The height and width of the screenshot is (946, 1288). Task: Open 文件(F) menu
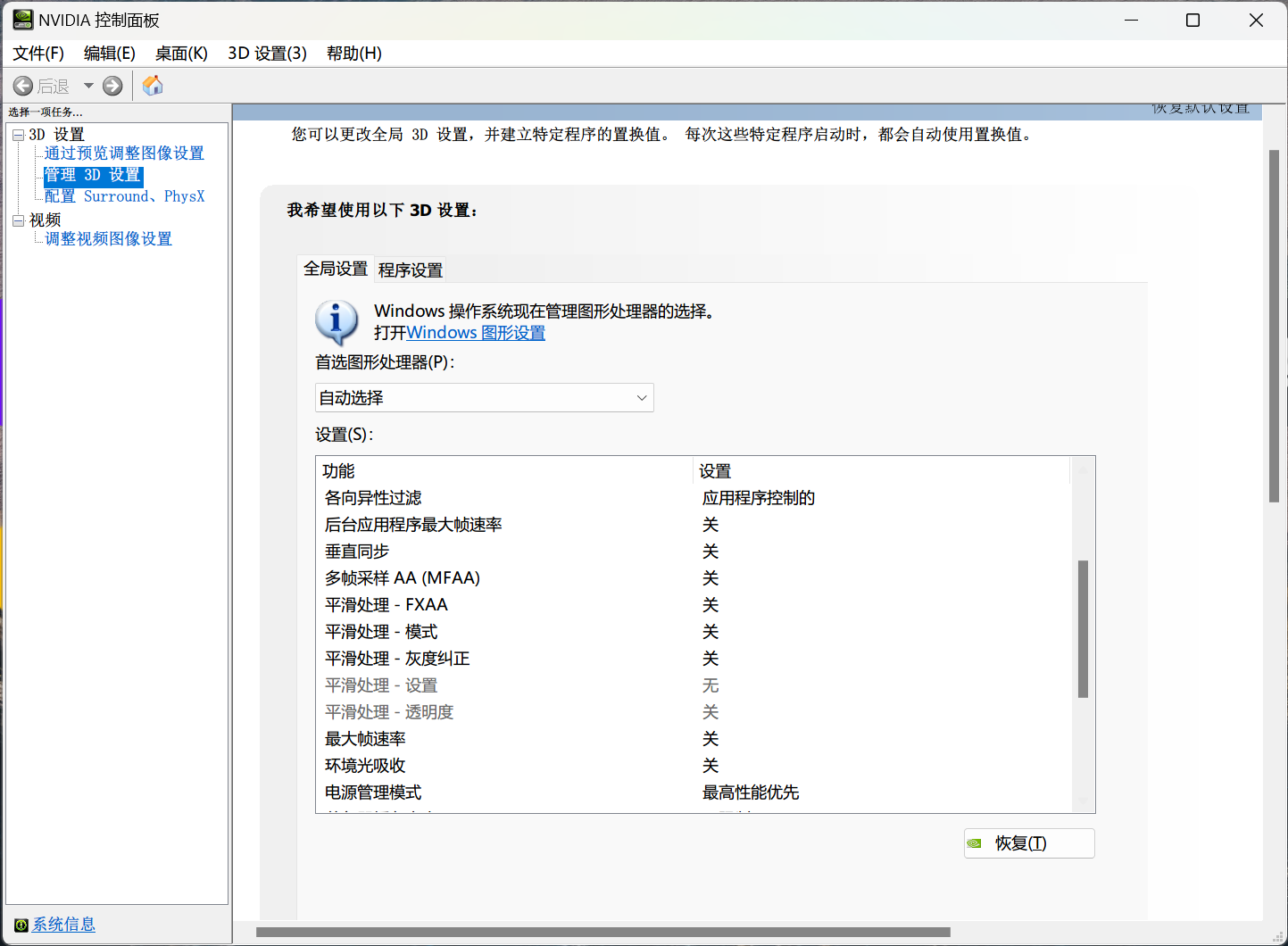tap(38, 54)
